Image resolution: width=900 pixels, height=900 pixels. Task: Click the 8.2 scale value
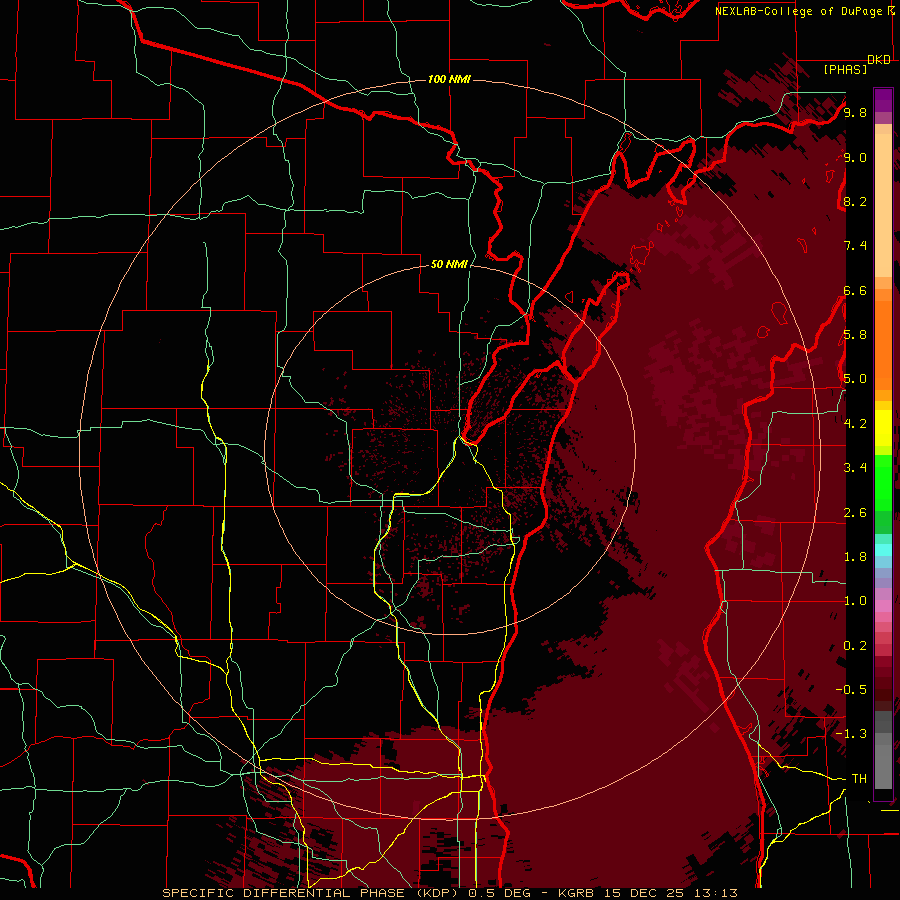(x=855, y=201)
